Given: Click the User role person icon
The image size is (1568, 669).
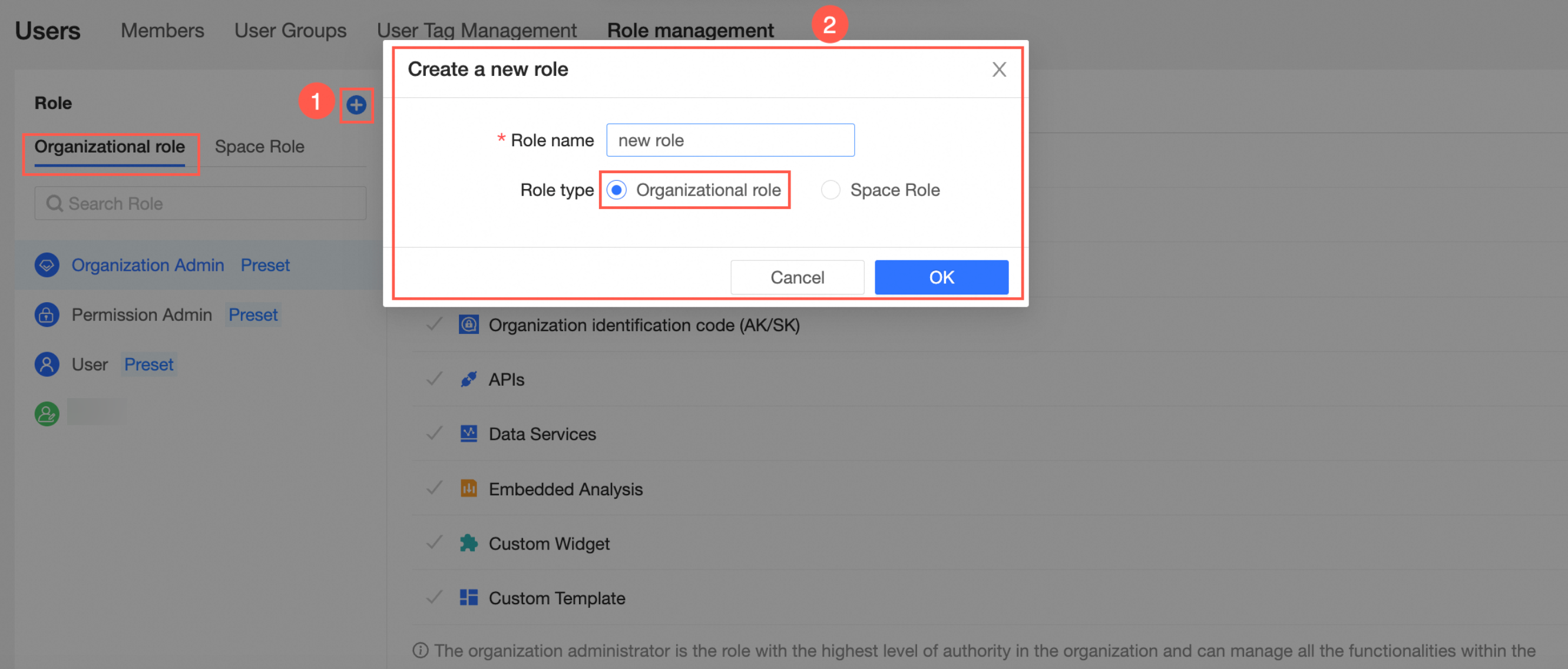Looking at the screenshot, I should tap(47, 364).
